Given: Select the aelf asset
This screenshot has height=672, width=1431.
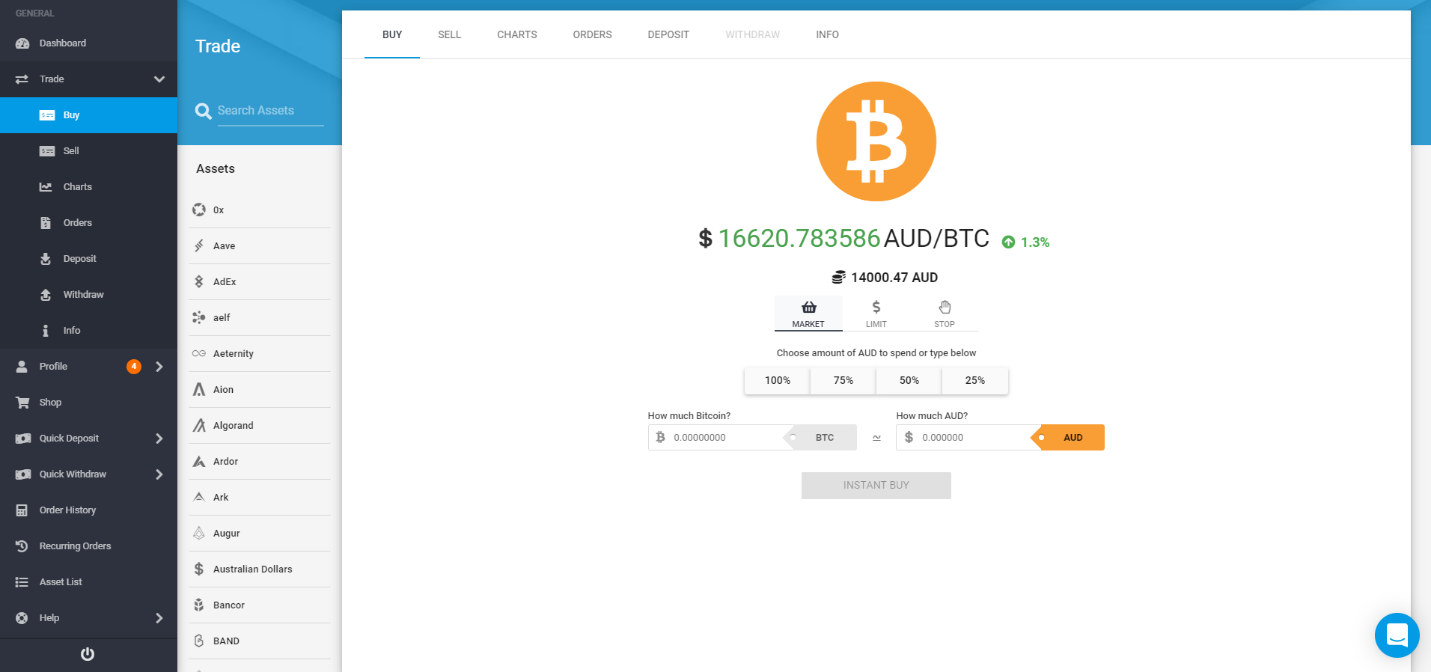Looking at the screenshot, I should pos(259,318).
